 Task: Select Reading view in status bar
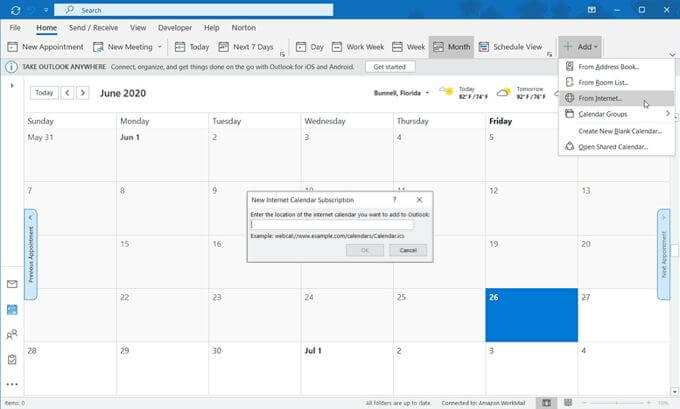568,402
